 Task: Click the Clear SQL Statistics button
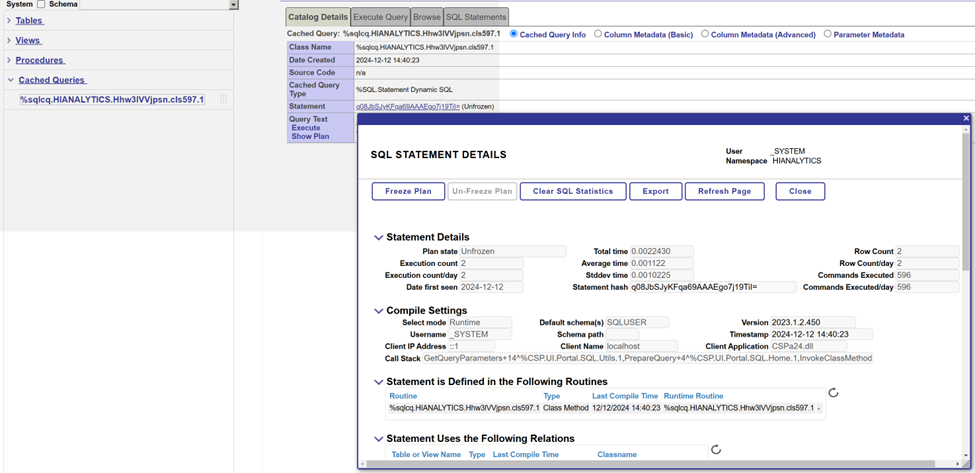click(x=573, y=191)
